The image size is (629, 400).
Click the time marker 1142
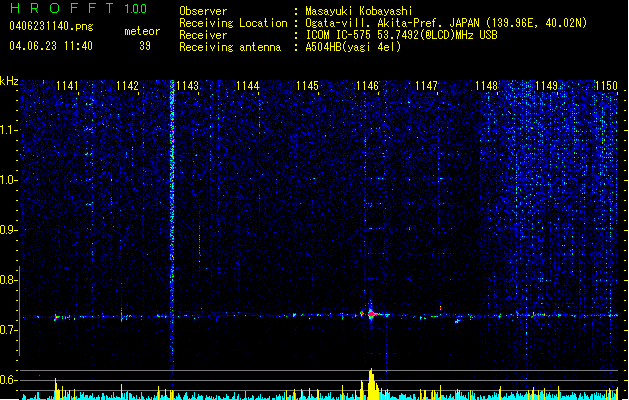click(127, 86)
